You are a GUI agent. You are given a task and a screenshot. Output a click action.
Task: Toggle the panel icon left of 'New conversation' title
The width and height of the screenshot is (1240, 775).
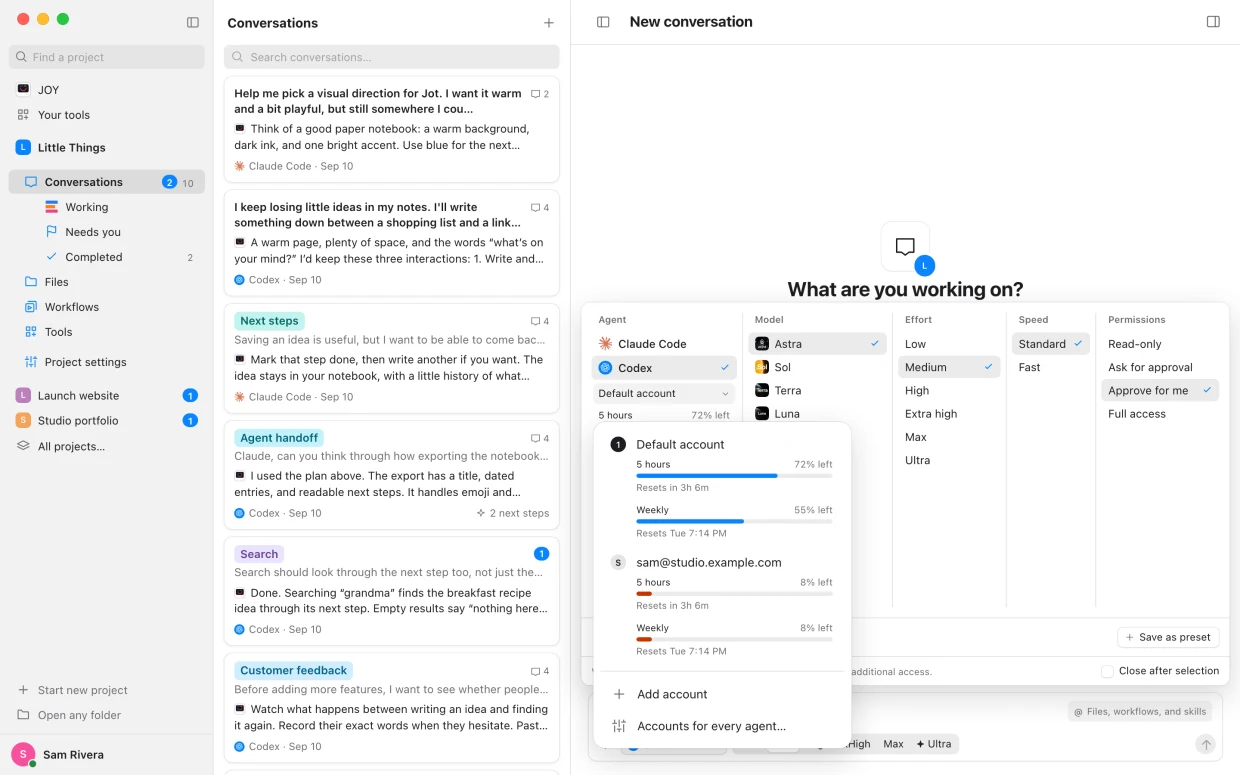click(x=603, y=22)
